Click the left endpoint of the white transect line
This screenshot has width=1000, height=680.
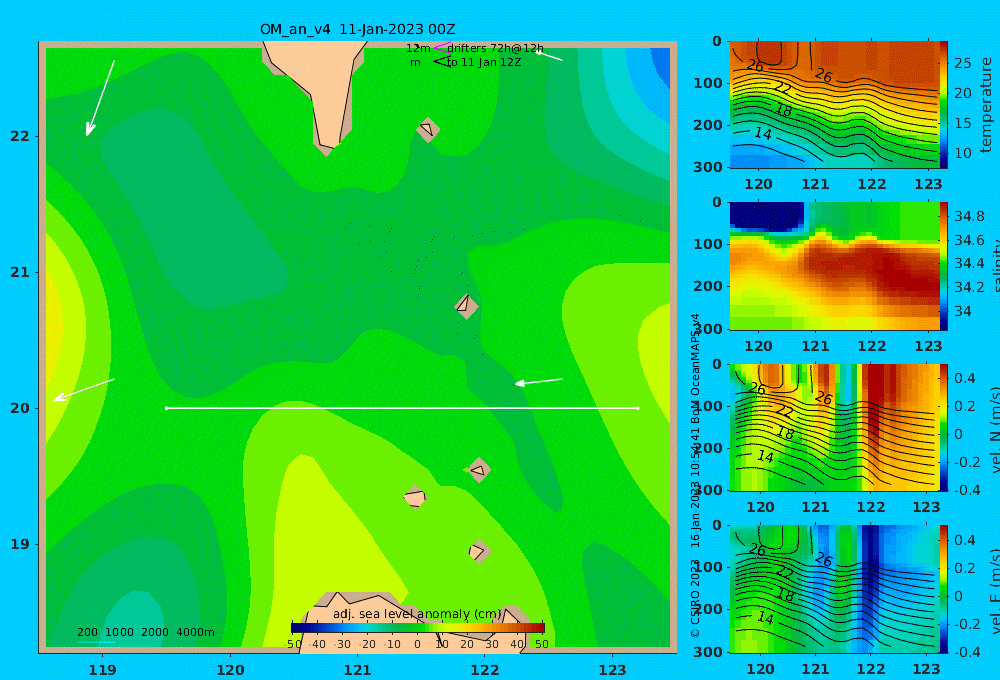(166, 408)
